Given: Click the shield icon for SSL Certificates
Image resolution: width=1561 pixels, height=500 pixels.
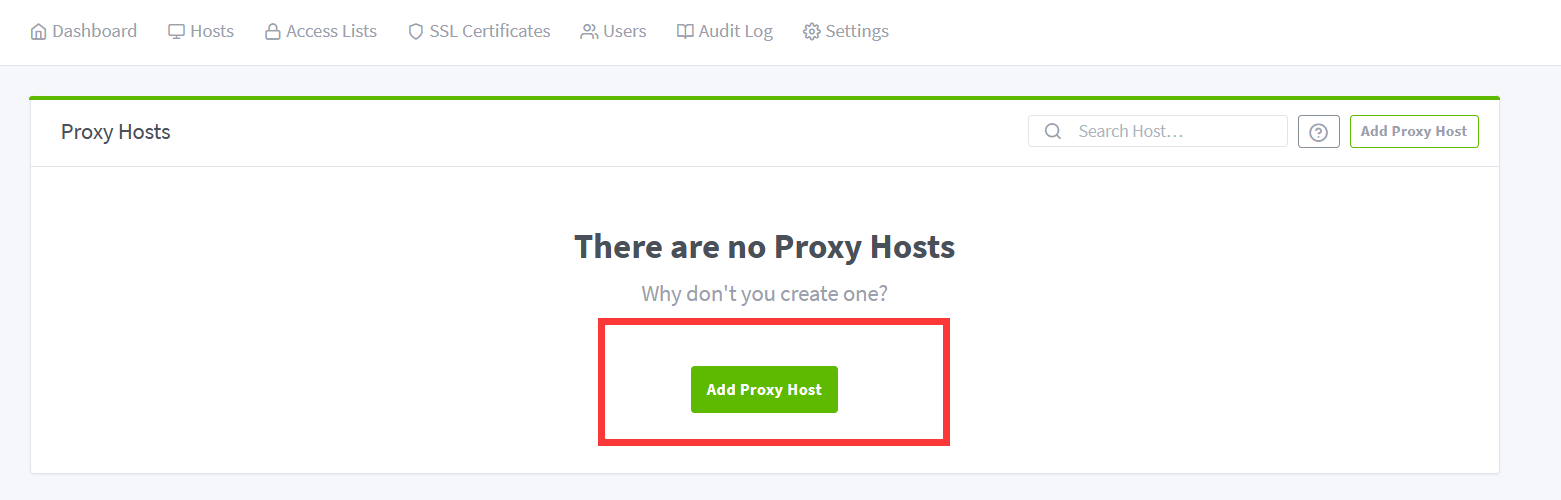Looking at the screenshot, I should click(416, 32).
